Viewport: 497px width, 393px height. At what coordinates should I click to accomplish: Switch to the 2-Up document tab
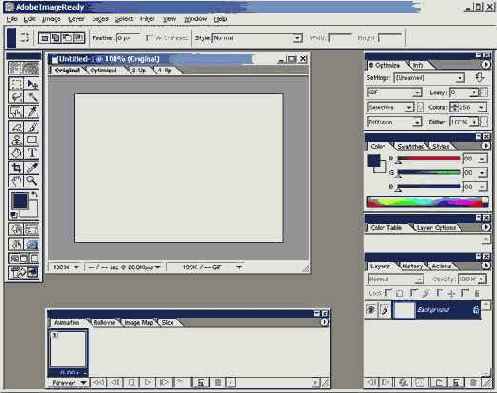pos(138,70)
